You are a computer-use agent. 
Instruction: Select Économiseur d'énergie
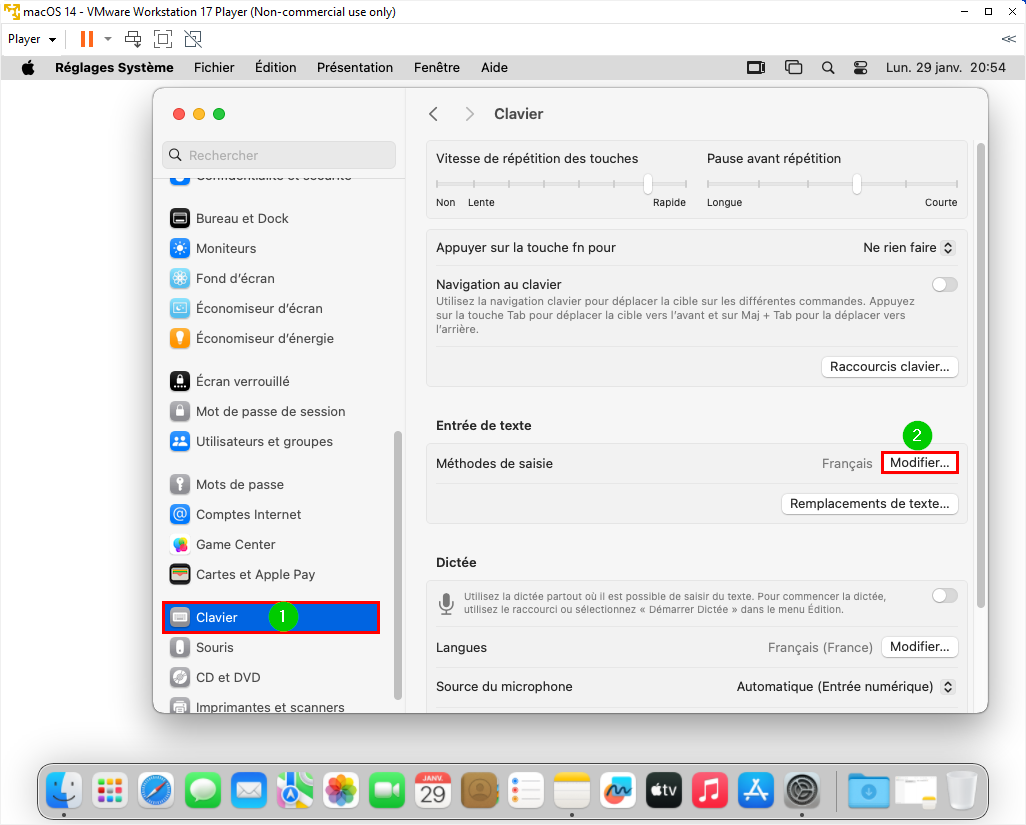pyautogui.click(x=252, y=339)
